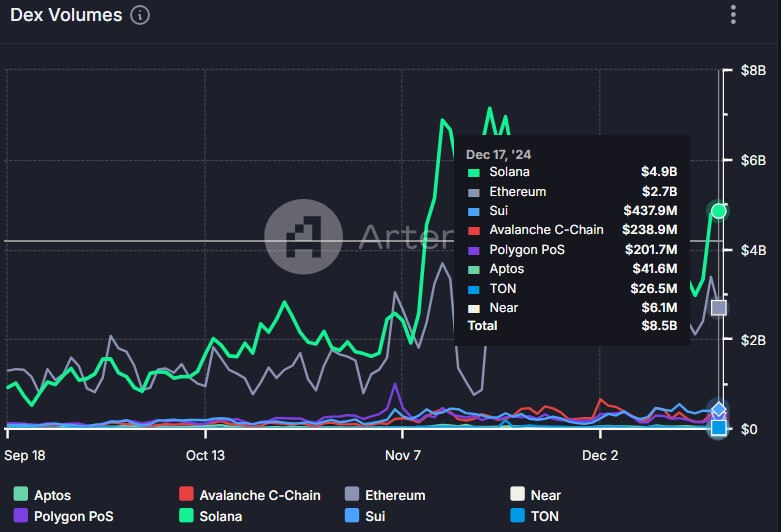Viewport: 781px width, 532px height.
Task: Click the Polygon PoS $201.7M tooltip value
Action: pos(651,250)
